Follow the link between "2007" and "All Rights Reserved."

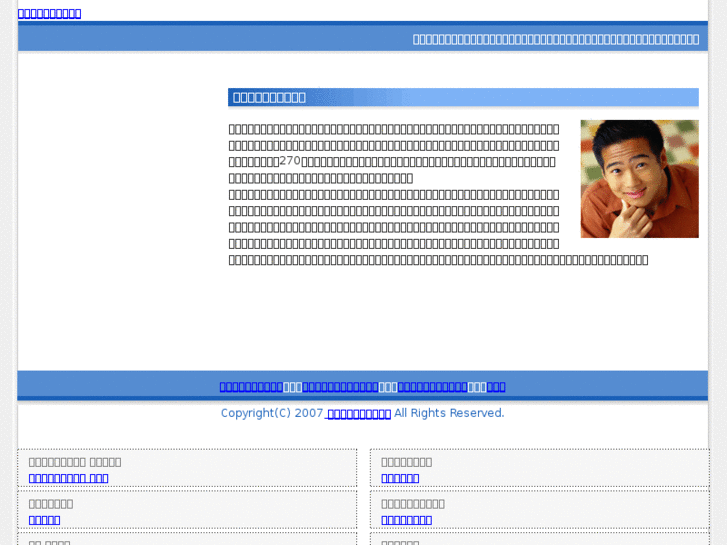(x=358, y=413)
